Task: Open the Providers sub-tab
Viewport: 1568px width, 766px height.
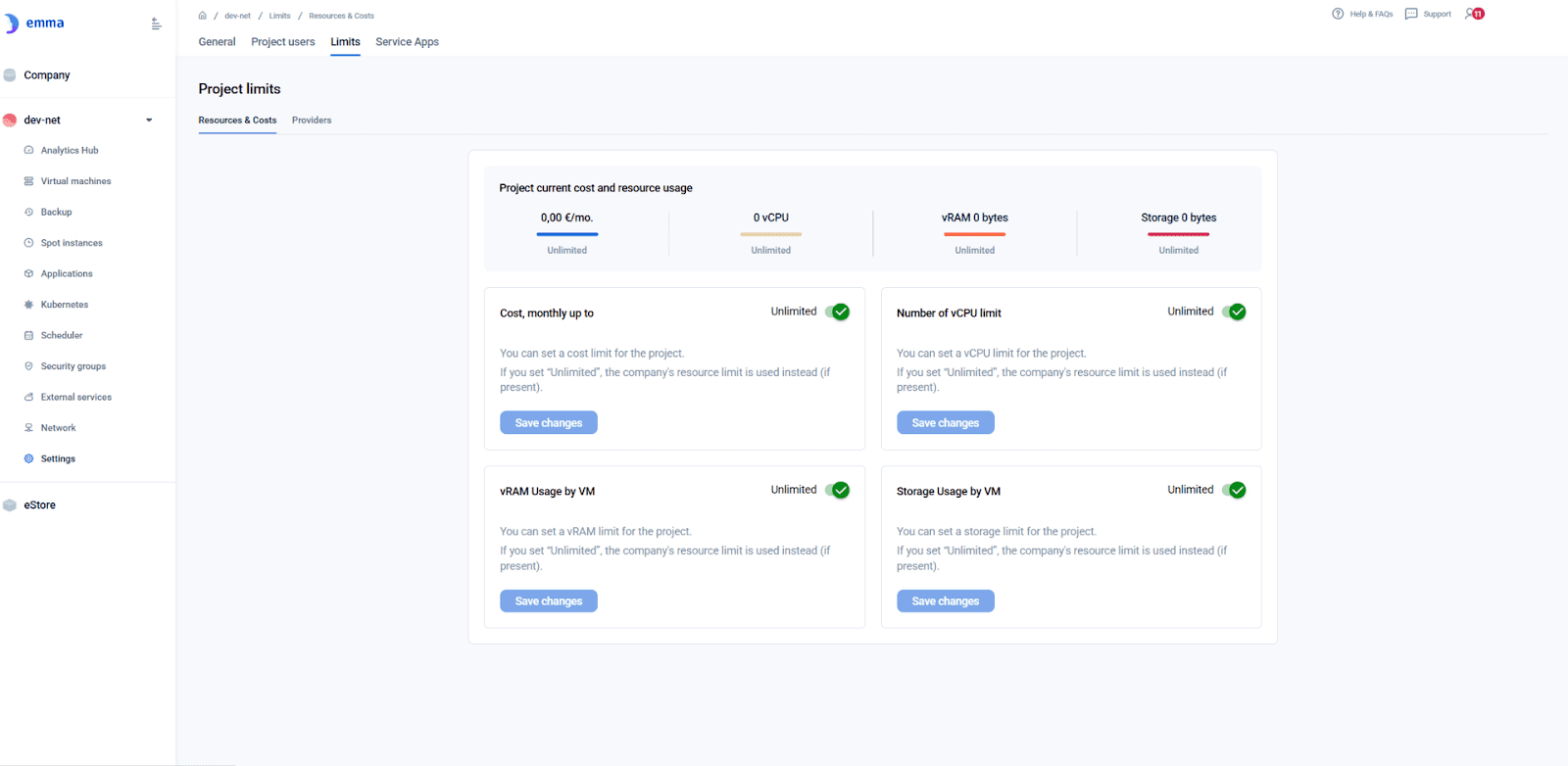Action: (x=312, y=120)
